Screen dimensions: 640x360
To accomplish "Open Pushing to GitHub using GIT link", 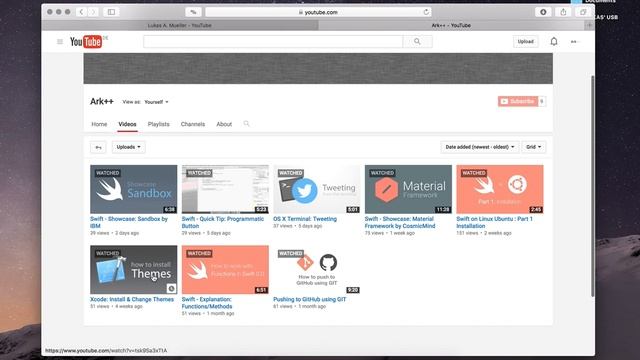I will pos(309,300).
